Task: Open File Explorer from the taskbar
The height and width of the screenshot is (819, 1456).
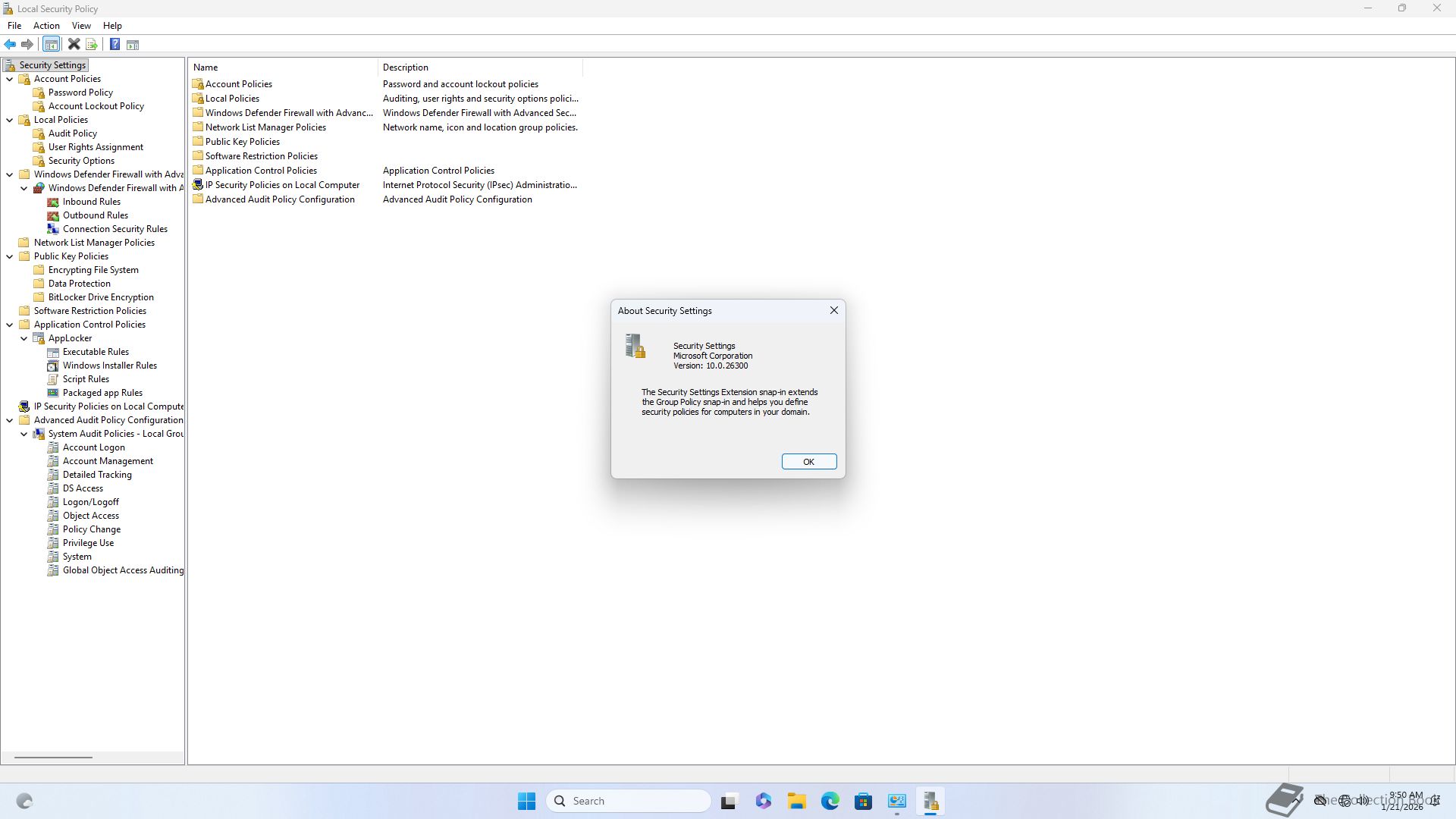Action: coord(796,801)
